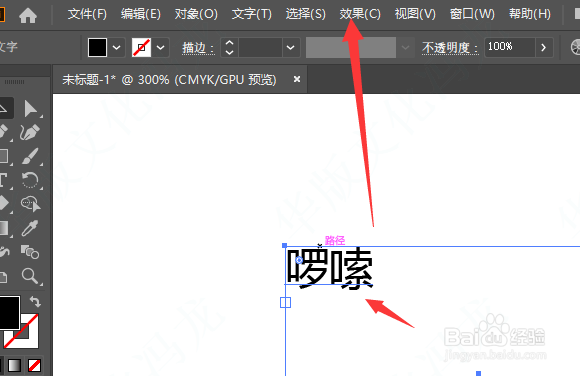Expand the fill color dropdown arrow
Screen dimensions: 580x376
pyautogui.click(x=117, y=47)
